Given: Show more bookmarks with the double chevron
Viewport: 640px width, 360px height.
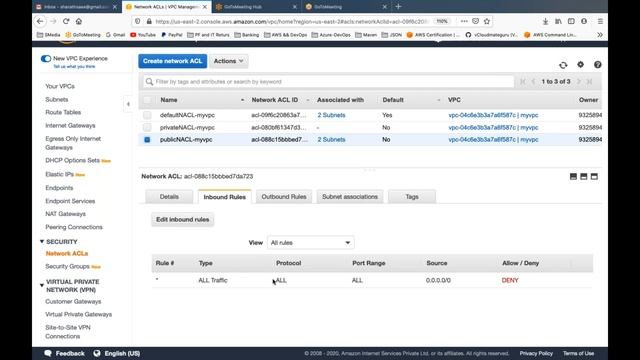Looking at the screenshot, I should point(600,35).
